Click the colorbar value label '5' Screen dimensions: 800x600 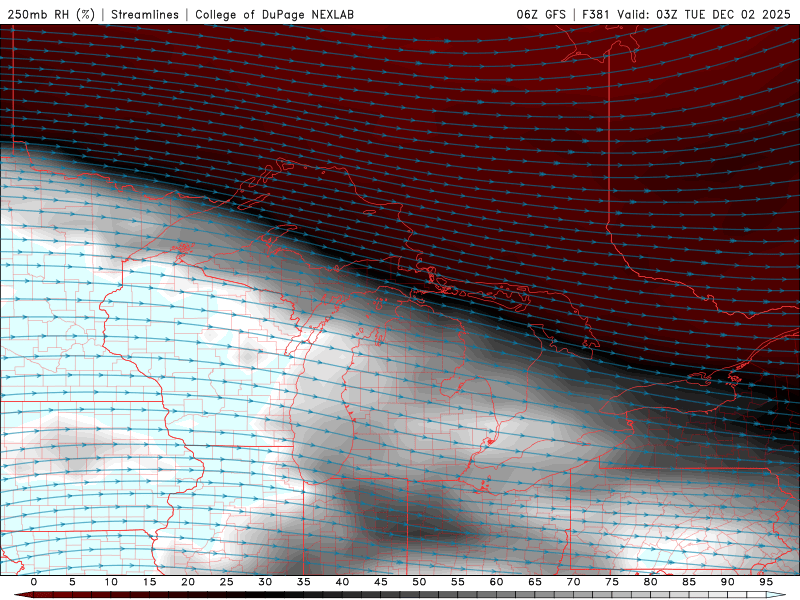click(x=72, y=582)
